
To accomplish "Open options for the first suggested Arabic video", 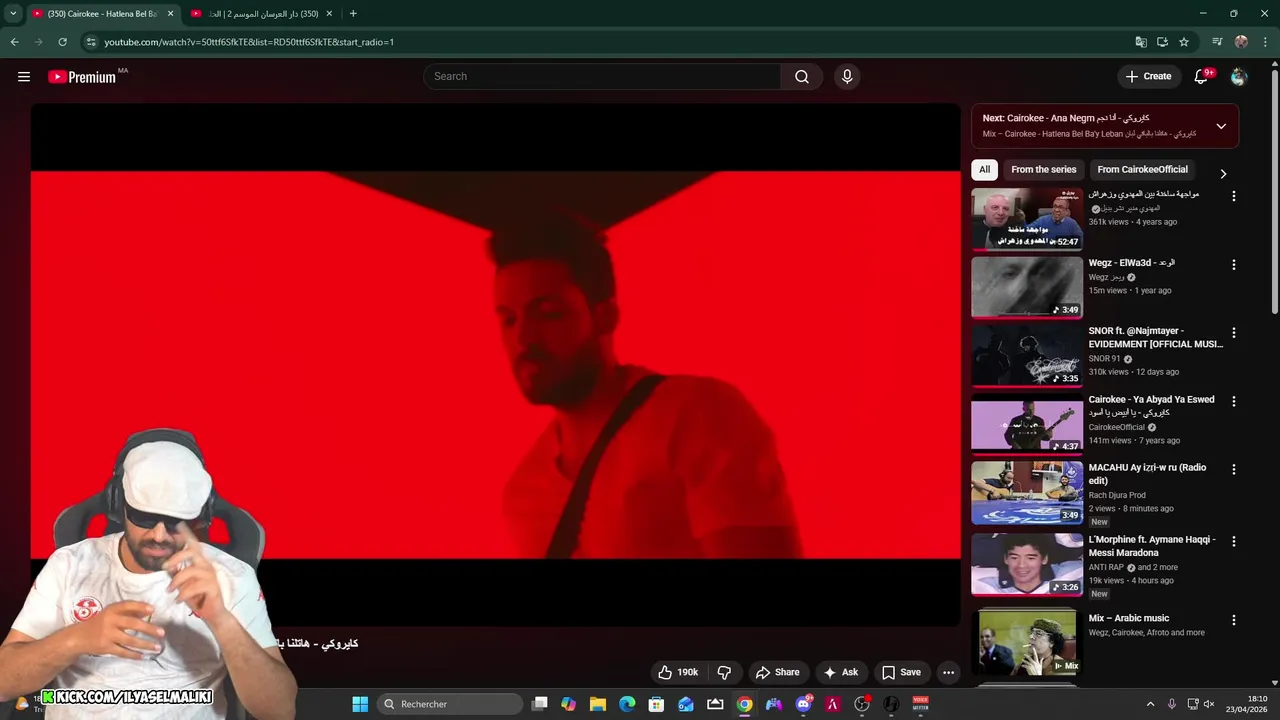I will tap(1234, 196).
